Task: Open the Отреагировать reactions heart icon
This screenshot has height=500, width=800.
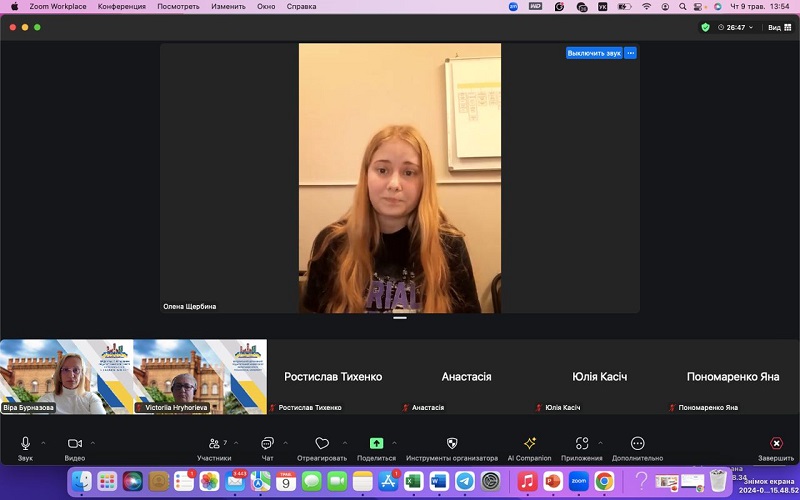Action: [x=322, y=443]
